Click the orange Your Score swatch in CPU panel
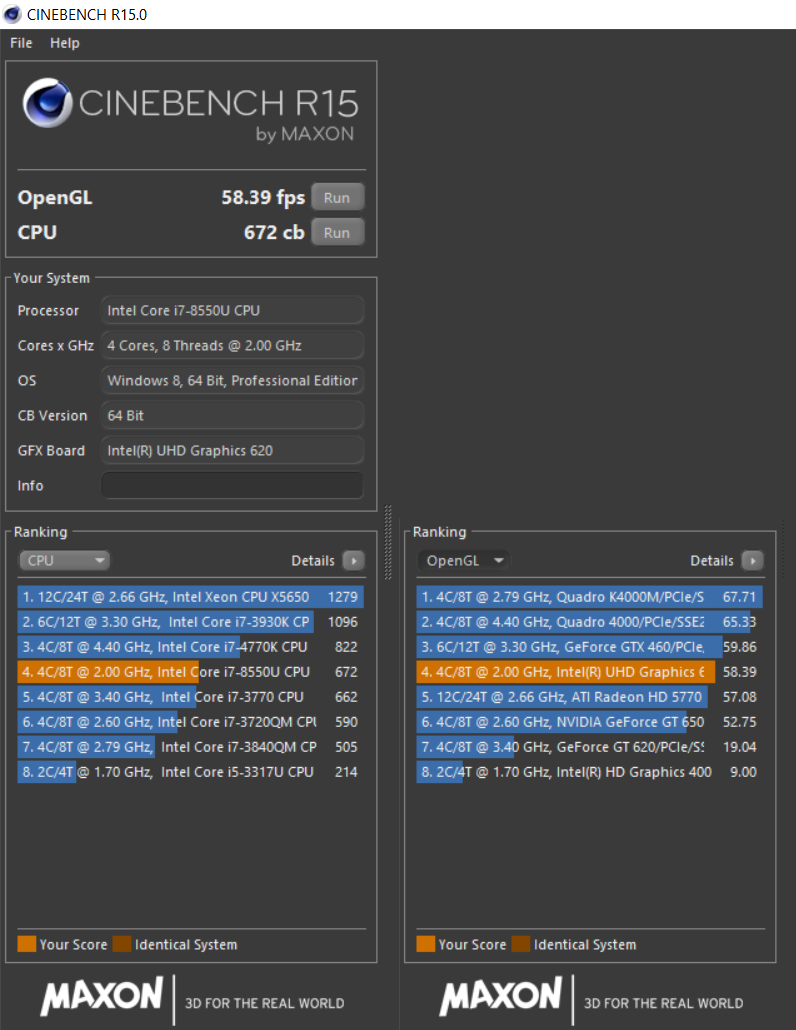 pyautogui.click(x=27, y=944)
